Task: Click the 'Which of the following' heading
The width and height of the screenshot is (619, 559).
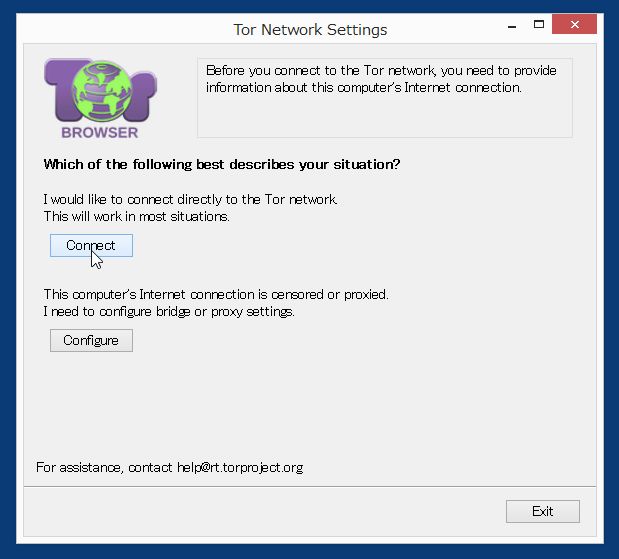Action: tap(222, 164)
